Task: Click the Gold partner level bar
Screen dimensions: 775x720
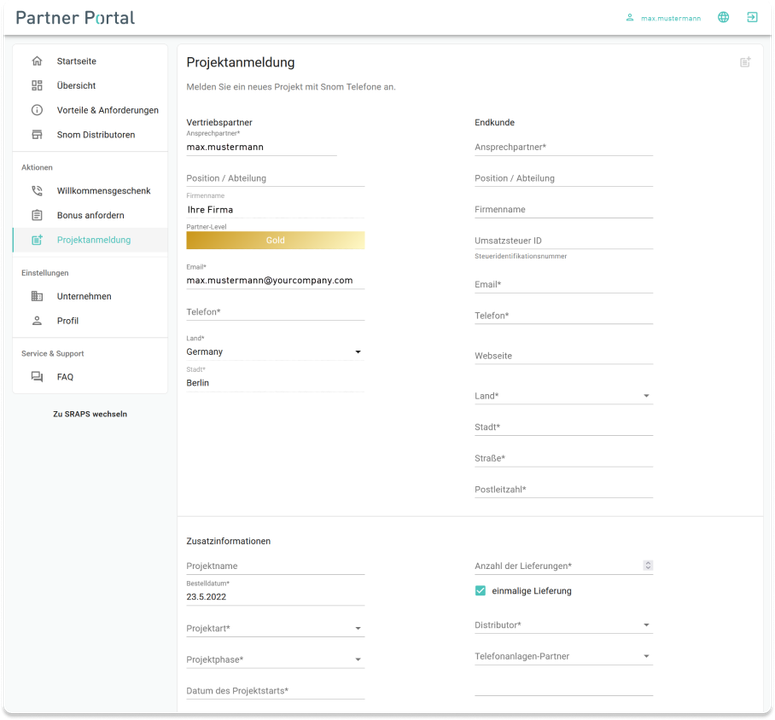Action: point(275,241)
